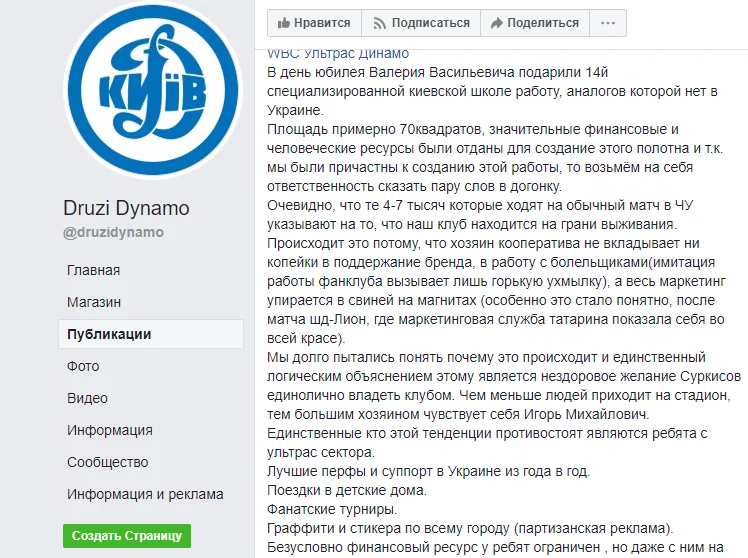Click the line 'Поездки в детские дома'

click(x=345, y=490)
